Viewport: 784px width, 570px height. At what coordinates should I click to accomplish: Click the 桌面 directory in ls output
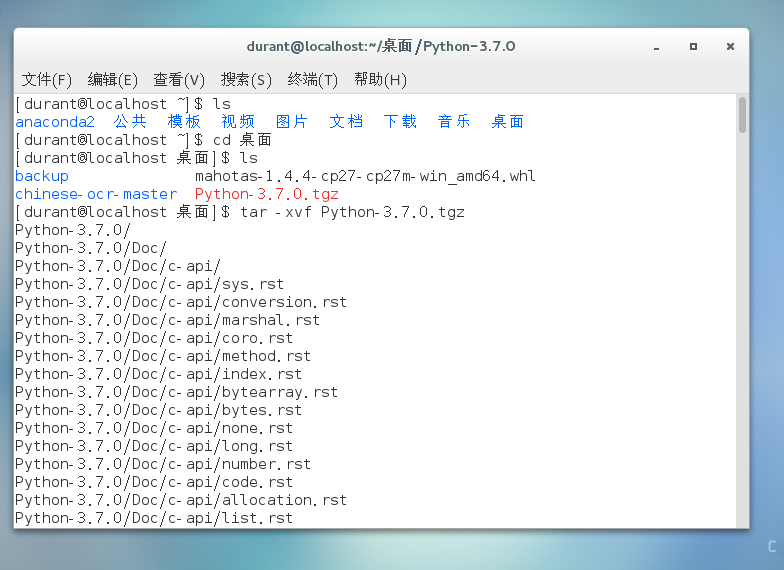(508, 122)
